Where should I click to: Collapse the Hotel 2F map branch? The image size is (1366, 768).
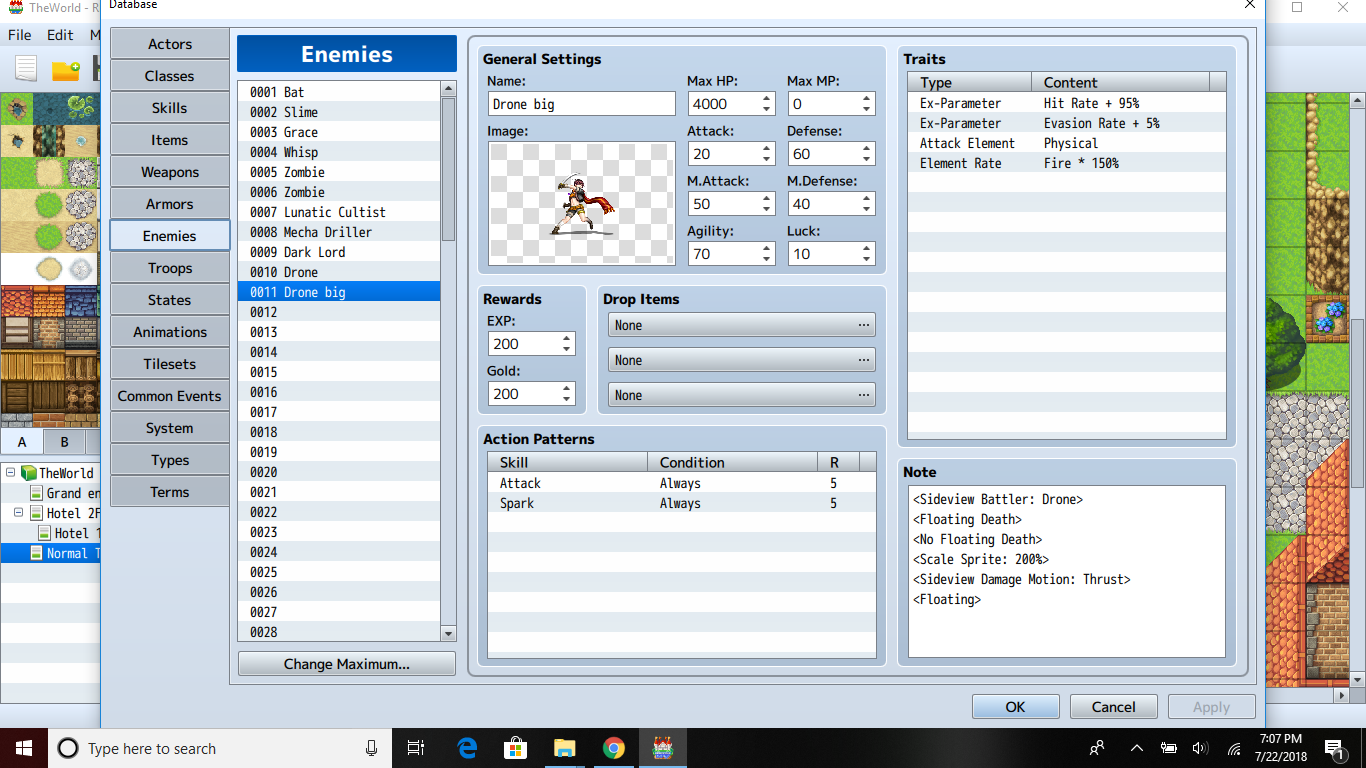tap(18, 513)
